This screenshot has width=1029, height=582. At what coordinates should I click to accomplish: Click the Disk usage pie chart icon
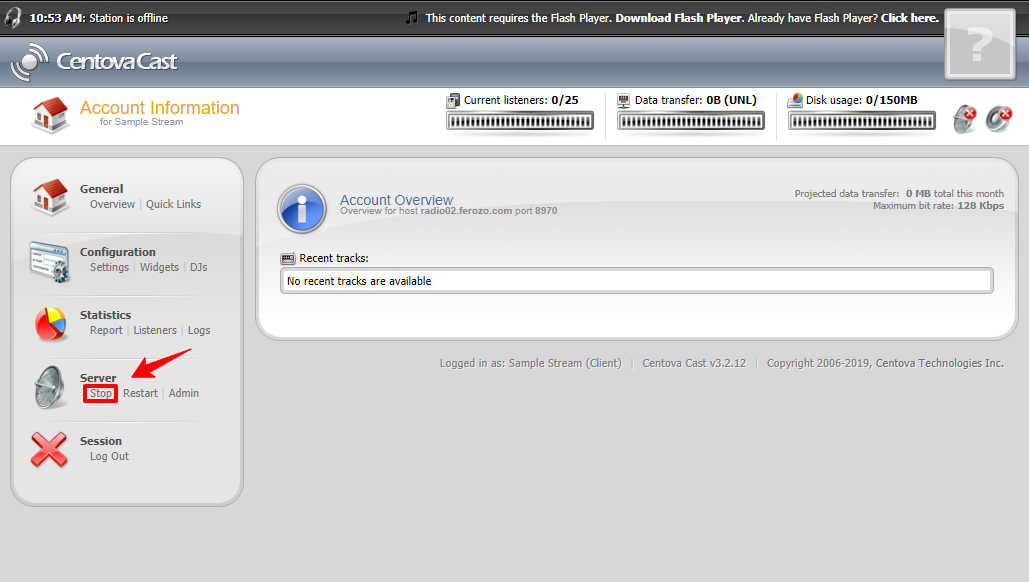pos(795,100)
